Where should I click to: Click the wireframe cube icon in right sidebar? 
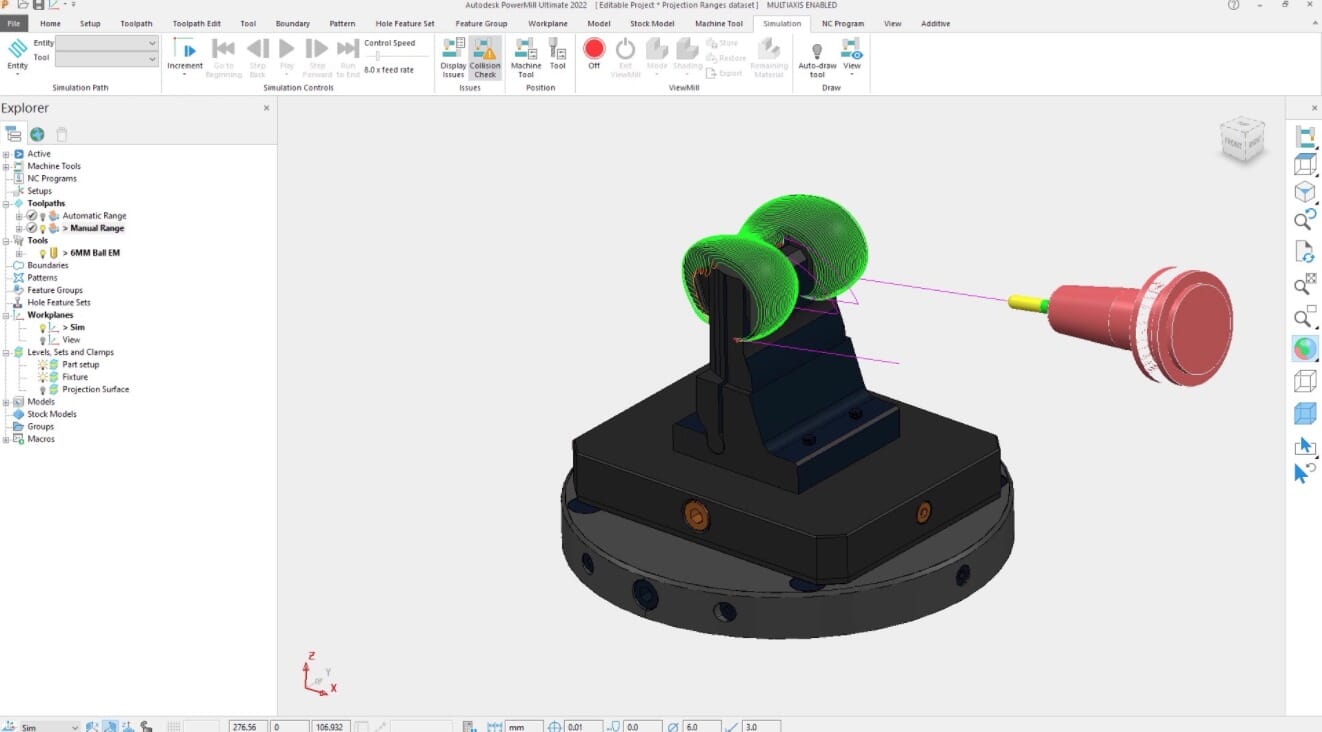pos(1303,380)
